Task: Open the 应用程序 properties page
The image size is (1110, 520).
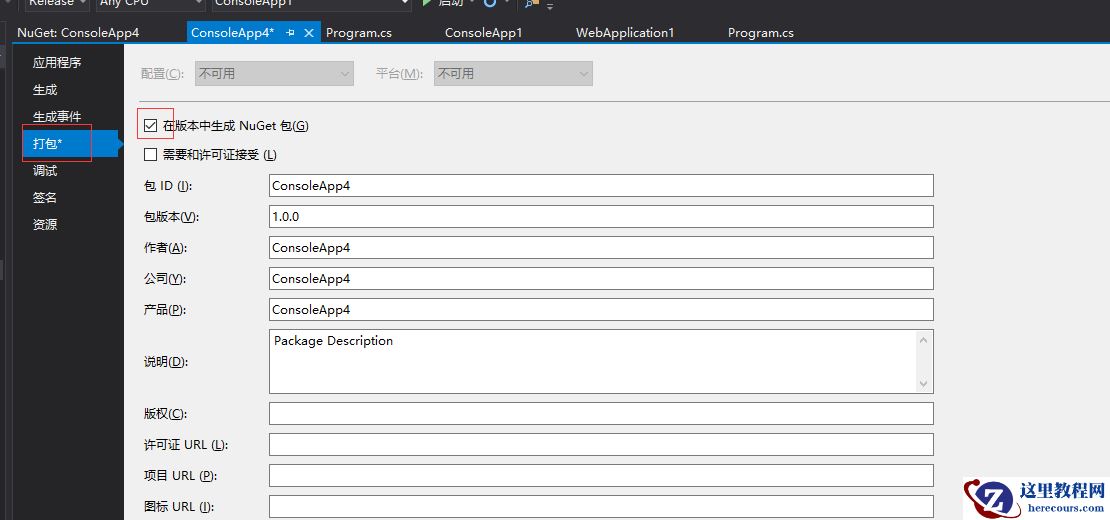Action: click(x=57, y=62)
